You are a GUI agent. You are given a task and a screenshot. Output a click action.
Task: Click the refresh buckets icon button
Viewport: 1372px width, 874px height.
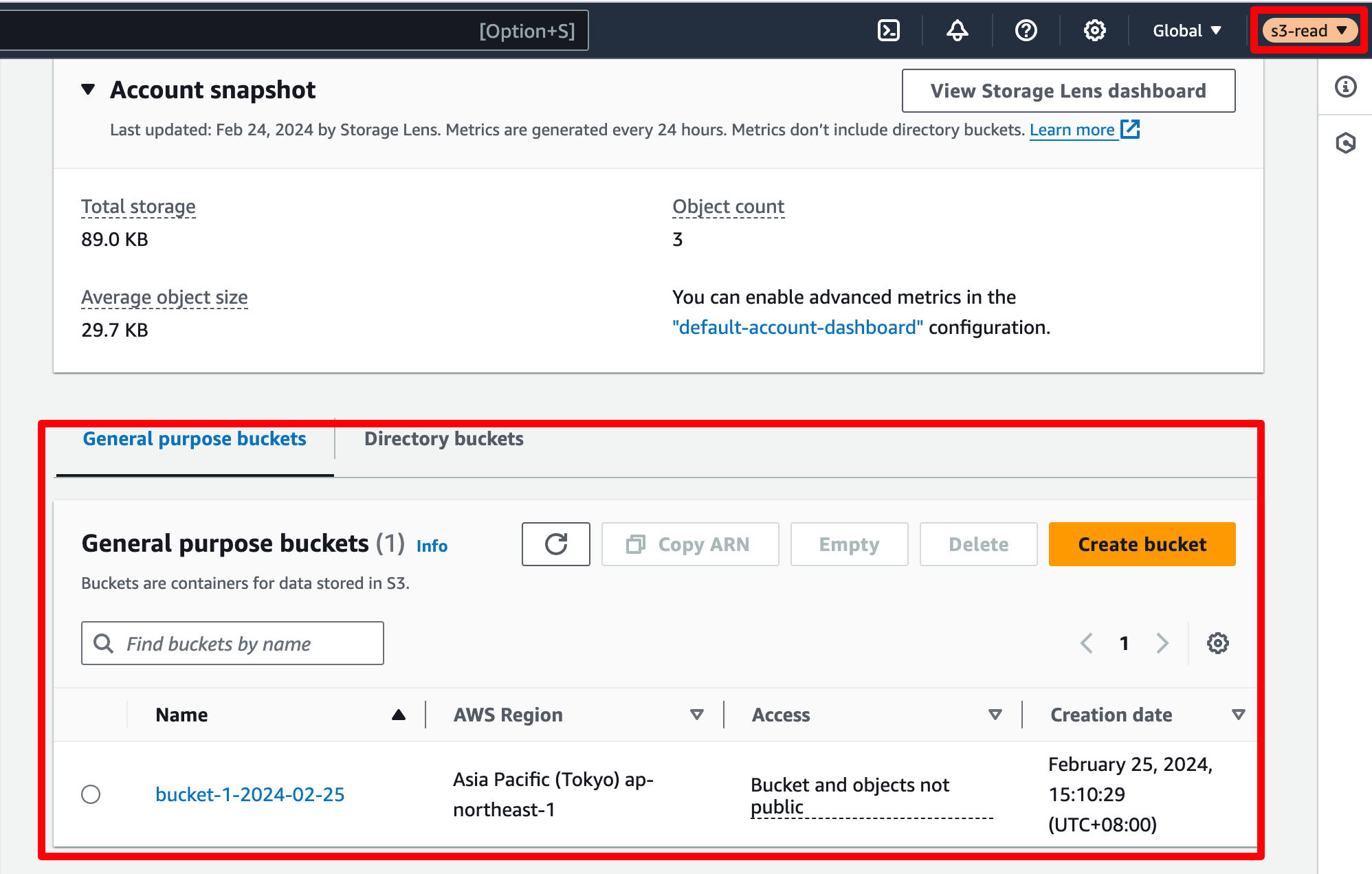pos(555,544)
